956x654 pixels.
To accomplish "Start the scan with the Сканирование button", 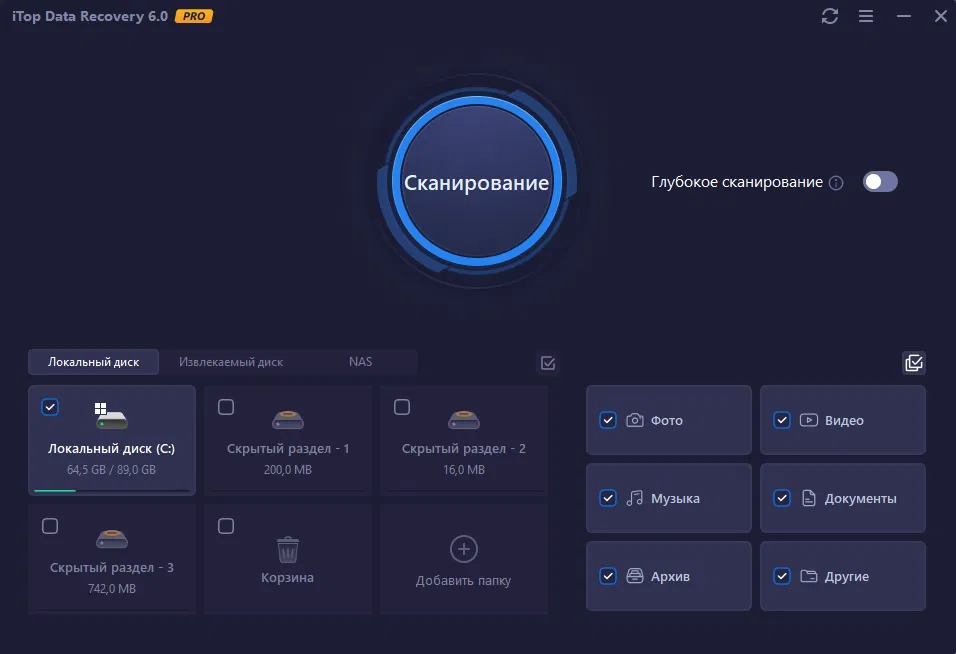I will pos(476,182).
